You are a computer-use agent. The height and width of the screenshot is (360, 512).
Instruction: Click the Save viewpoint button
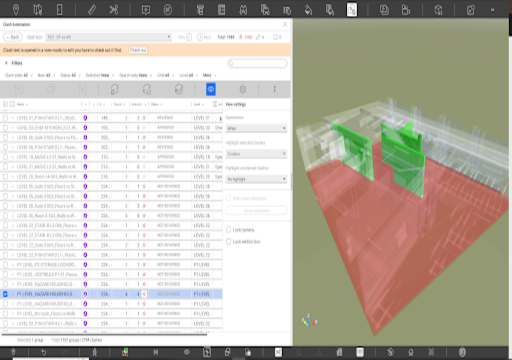point(256,211)
